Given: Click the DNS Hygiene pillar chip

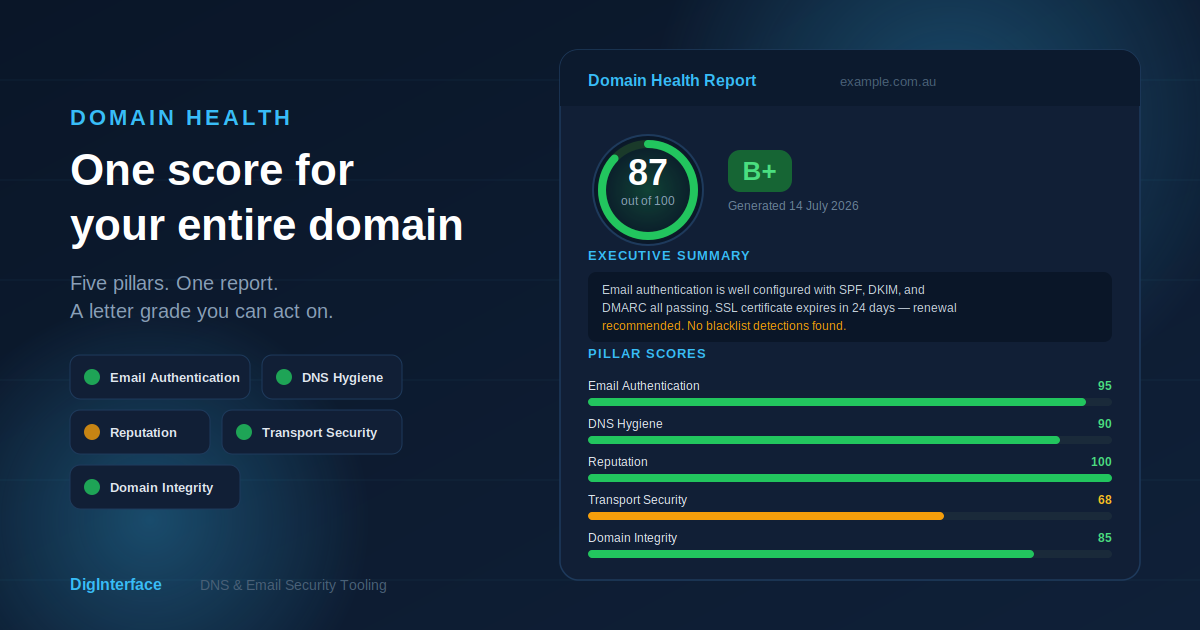Looking at the screenshot, I should [x=332, y=377].
